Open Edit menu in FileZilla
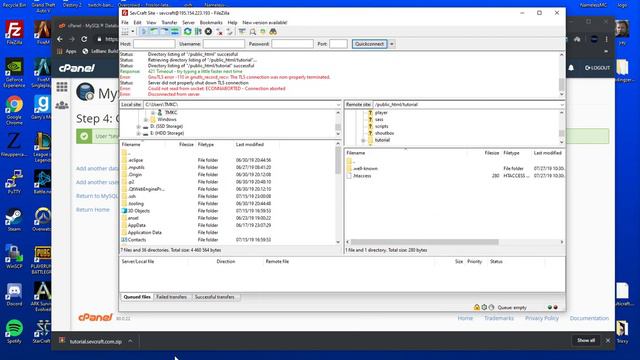This screenshot has height=360, width=640. pyautogui.click(x=138, y=22)
